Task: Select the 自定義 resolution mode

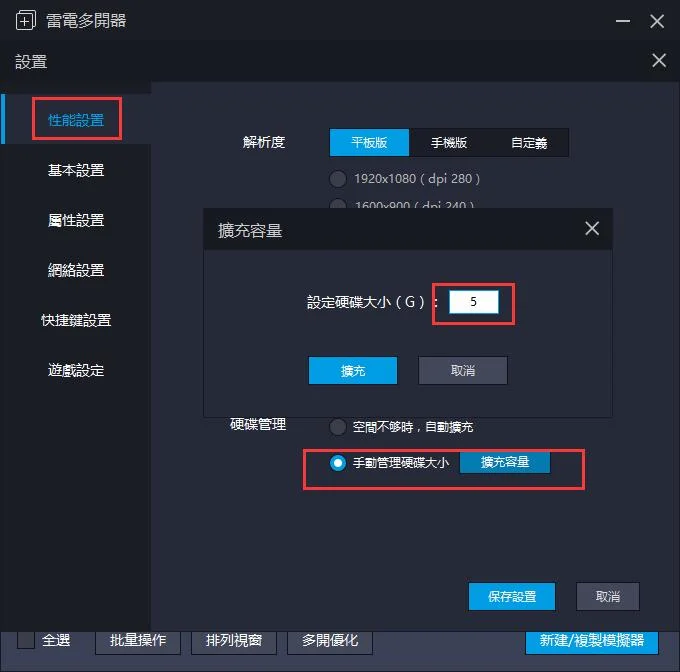Action: coord(529,142)
